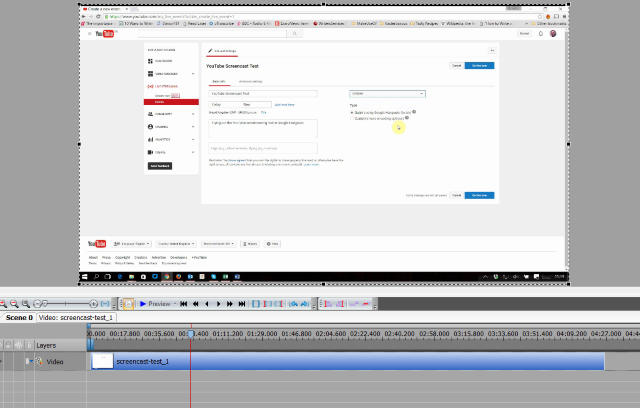Click the first purple block alignment icon
This screenshot has height=408, width=640.
tap(328, 304)
